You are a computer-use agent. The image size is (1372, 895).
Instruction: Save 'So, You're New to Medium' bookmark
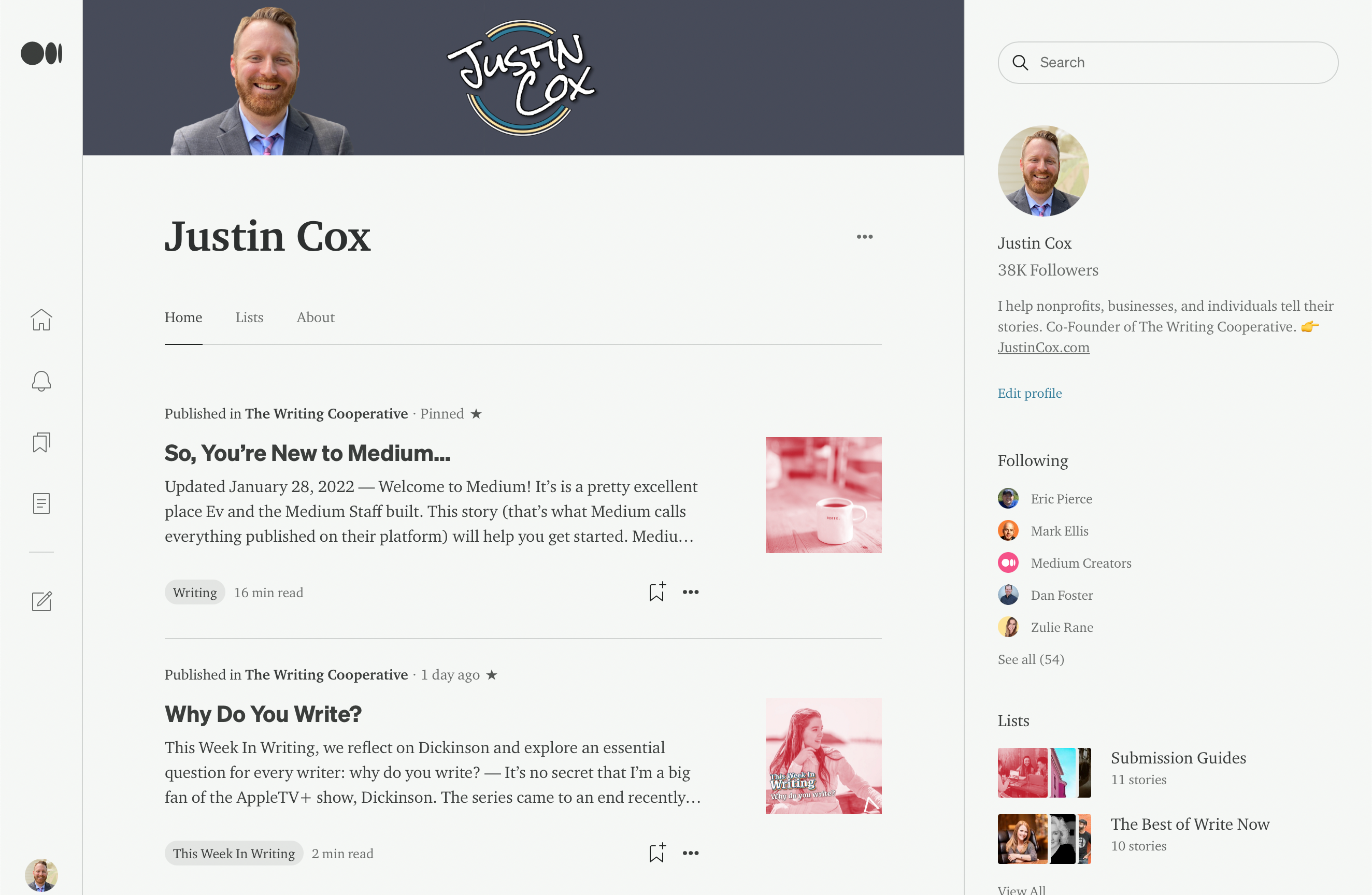pos(656,592)
